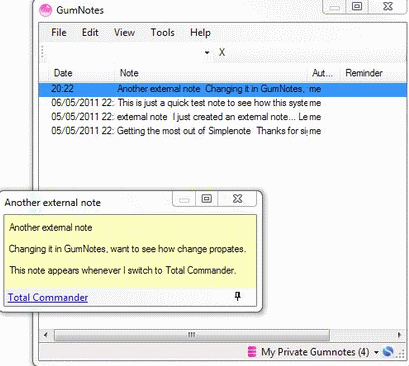
Task: Expand the My Private Gumnotes dropdown arrow
Action: [376, 352]
